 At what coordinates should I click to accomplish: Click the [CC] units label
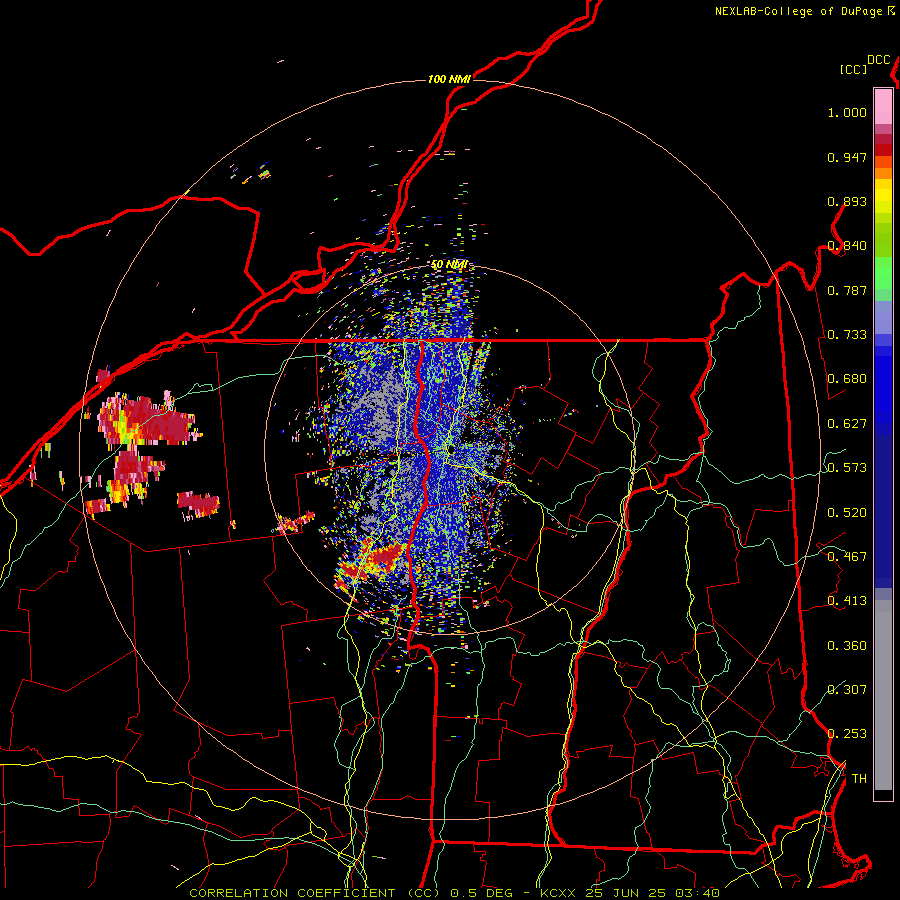point(854,69)
